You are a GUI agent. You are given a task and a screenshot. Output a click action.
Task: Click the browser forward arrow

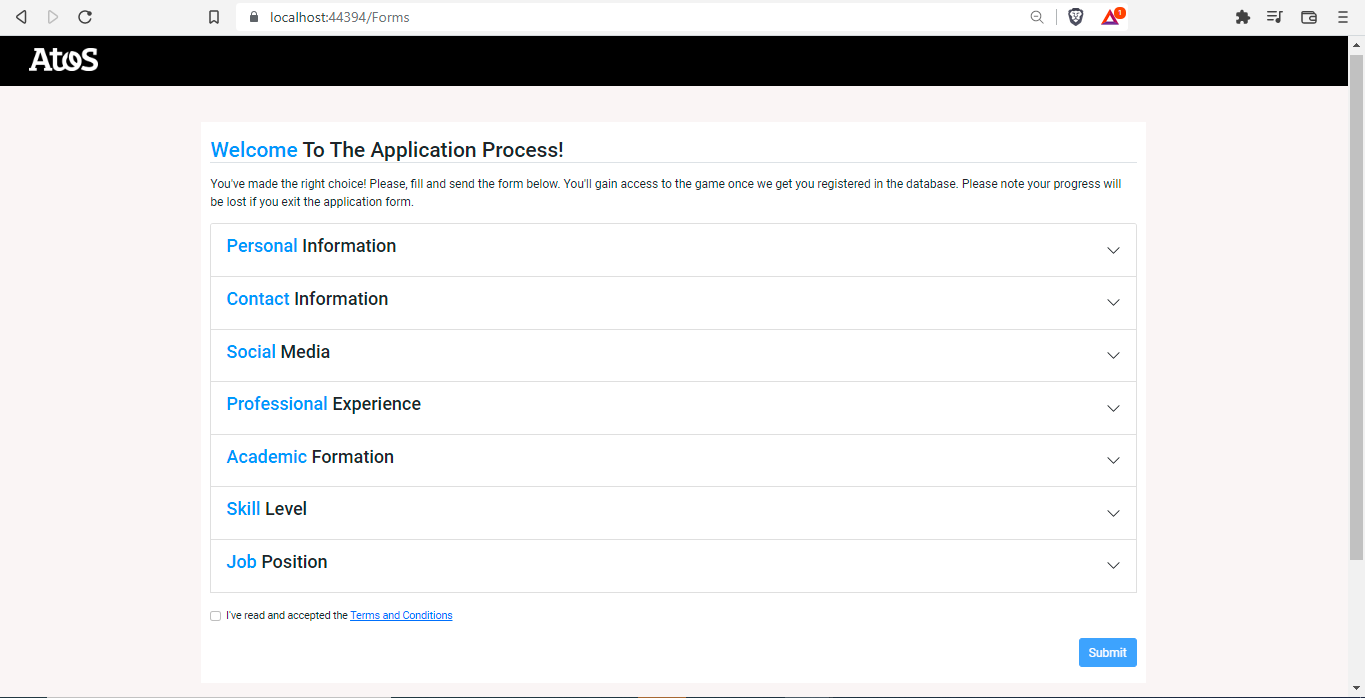point(53,17)
